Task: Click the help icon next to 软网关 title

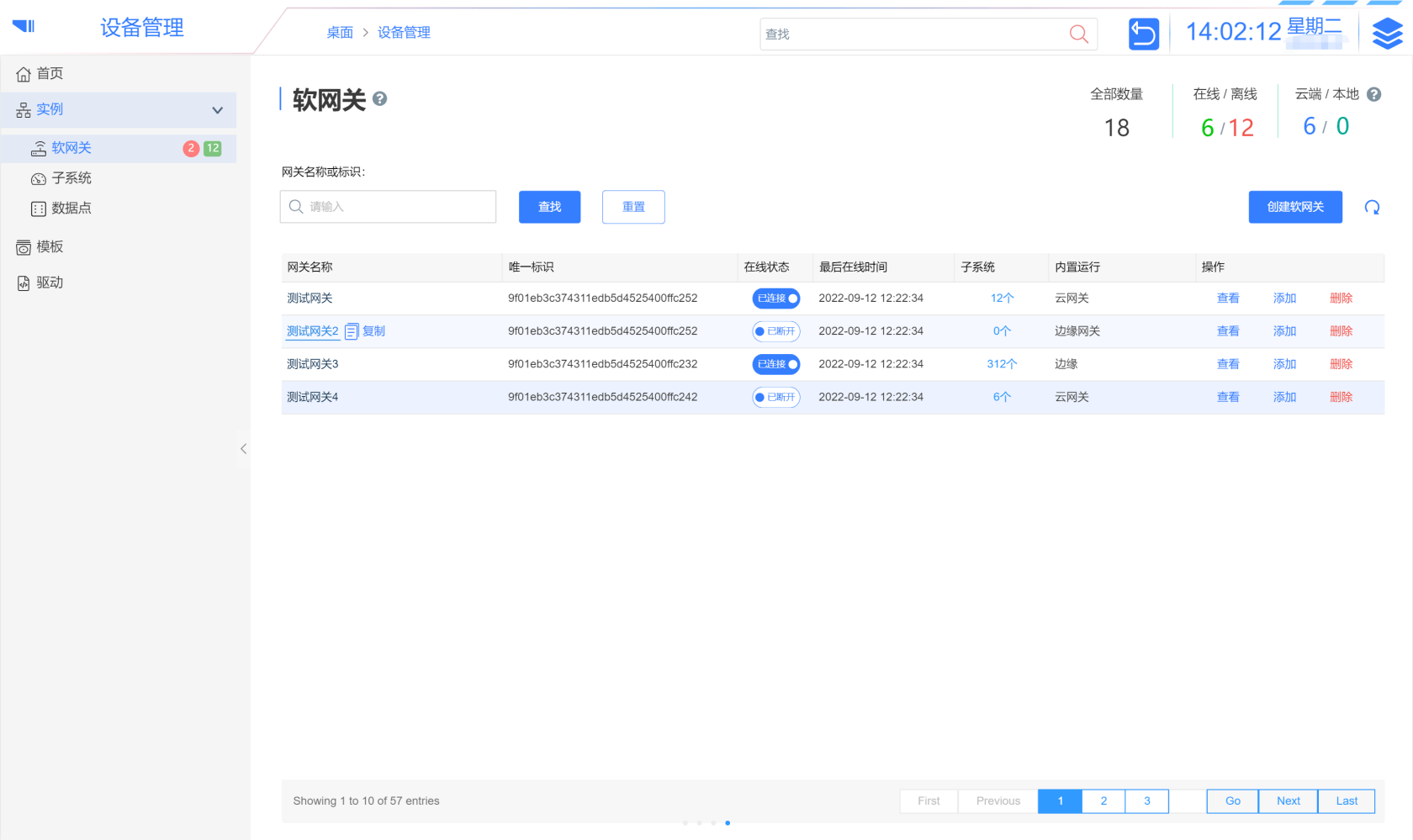Action: (380, 99)
